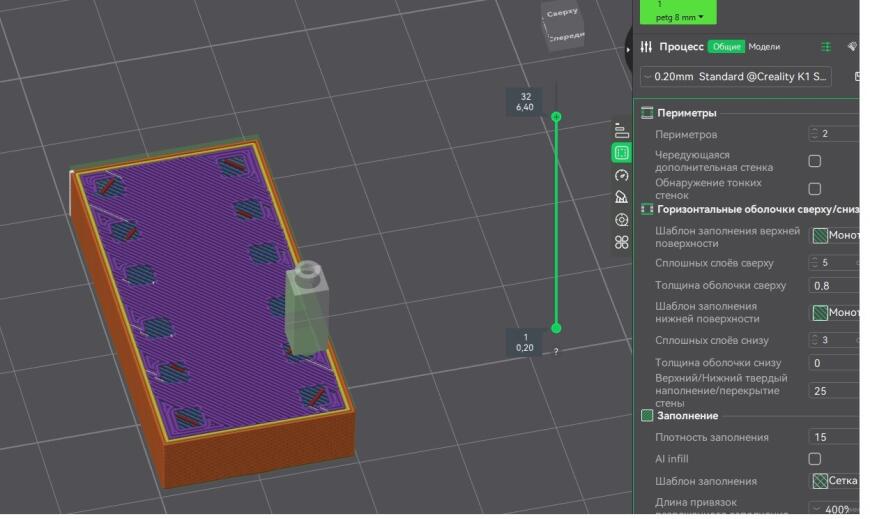The height and width of the screenshot is (519, 870).
Task: Open the four-leaf others settings icon
Action: click(x=621, y=242)
